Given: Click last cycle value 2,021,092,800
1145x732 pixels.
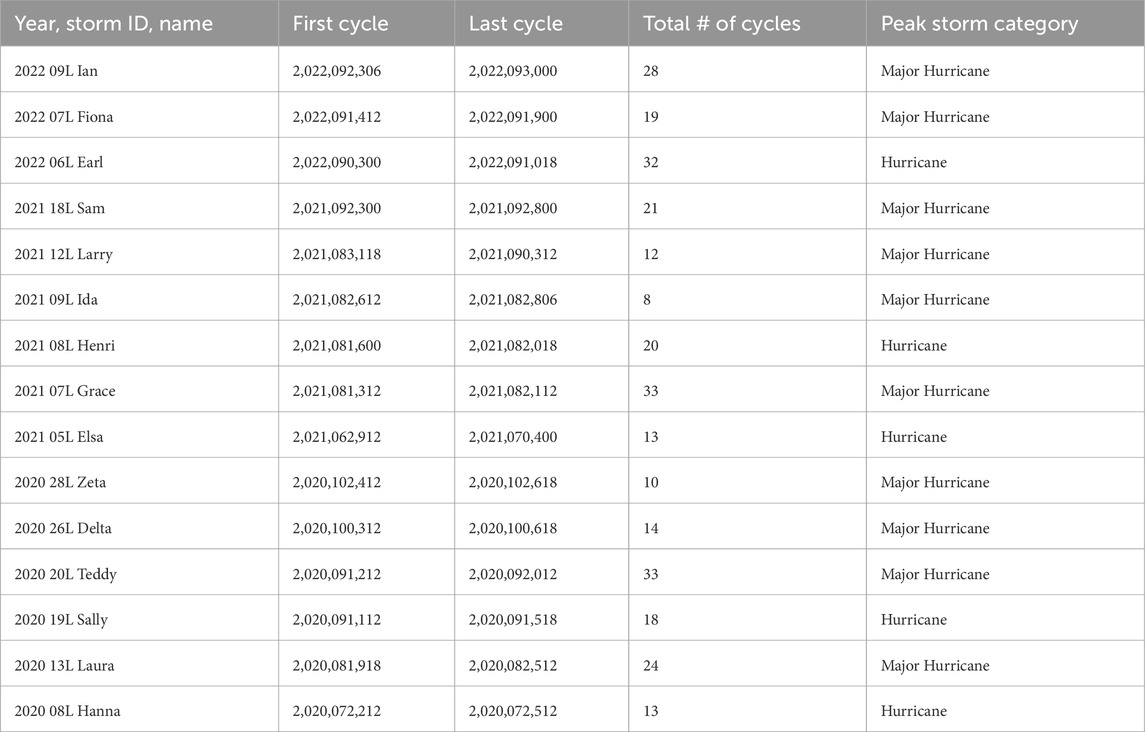Looking at the screenshot, I should pyautogui.click(x=513, y=208).
